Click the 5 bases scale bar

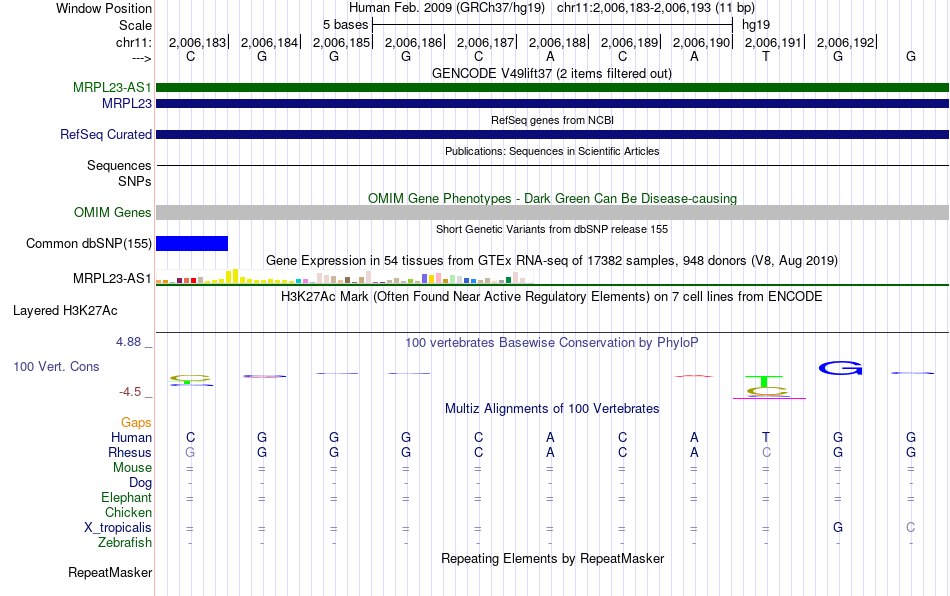tap(553, 25)
